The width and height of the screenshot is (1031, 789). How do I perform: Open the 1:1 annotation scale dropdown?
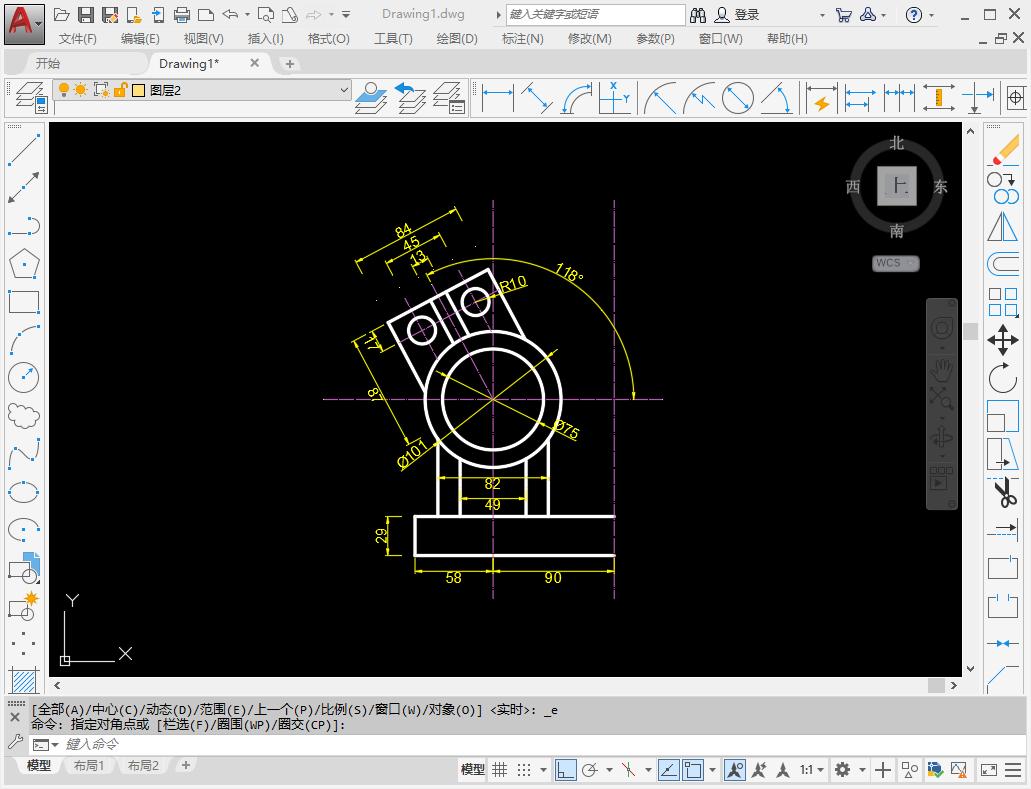click(821, 770)
